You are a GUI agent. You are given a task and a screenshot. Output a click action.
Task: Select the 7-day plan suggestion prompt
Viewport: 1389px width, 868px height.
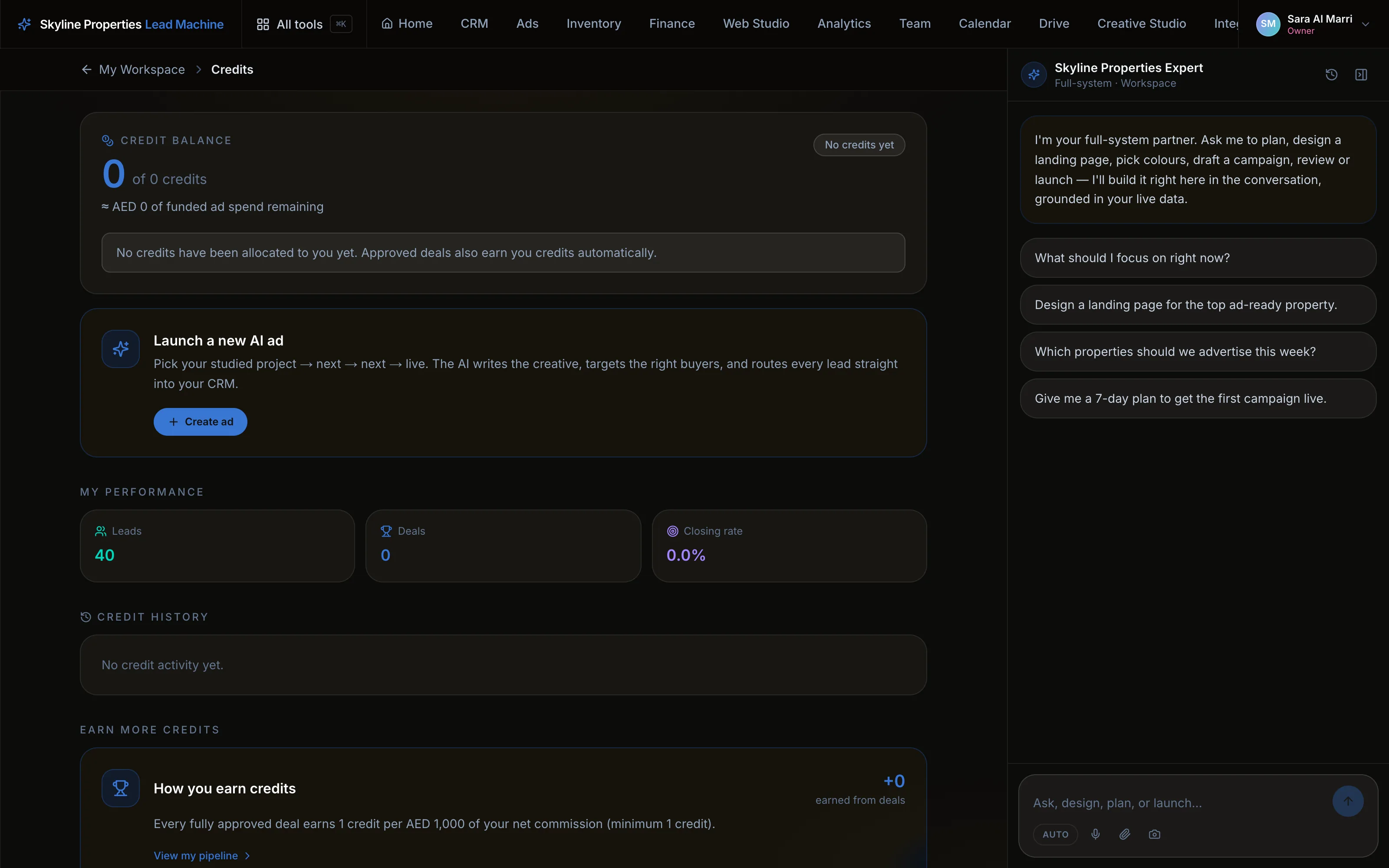coord(1198,398)
